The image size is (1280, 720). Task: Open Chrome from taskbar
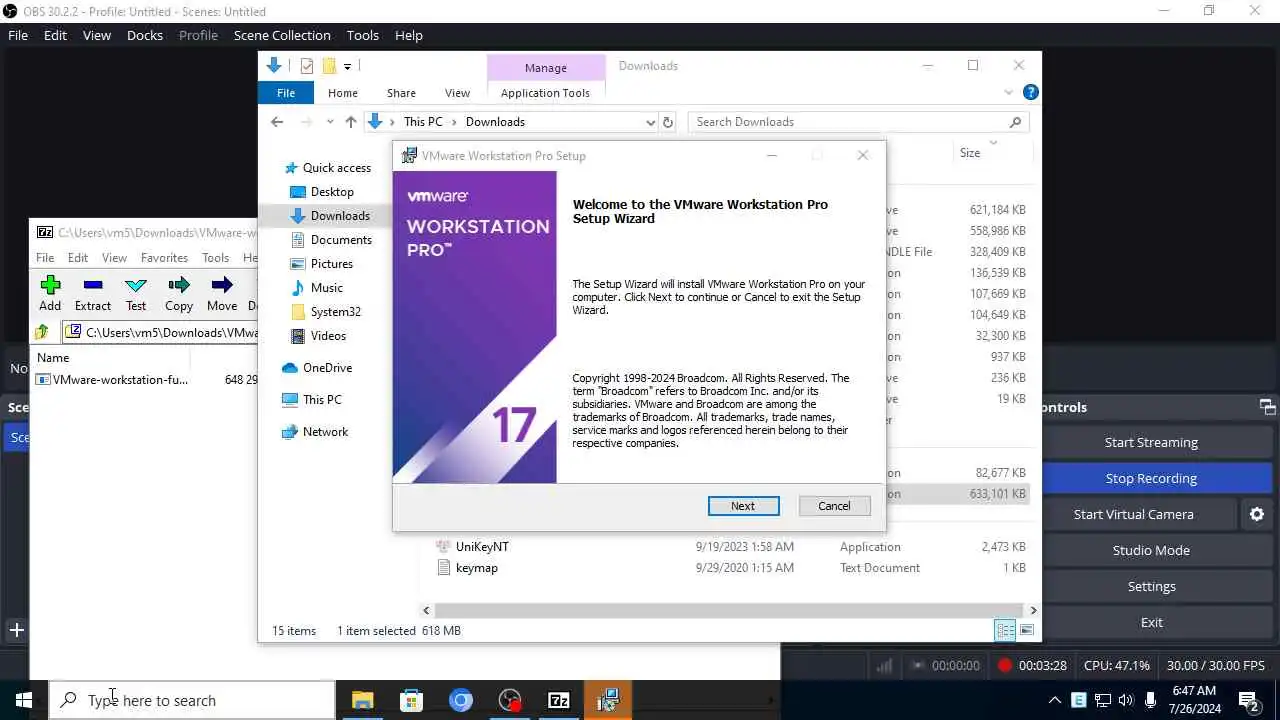click(461, 700)
